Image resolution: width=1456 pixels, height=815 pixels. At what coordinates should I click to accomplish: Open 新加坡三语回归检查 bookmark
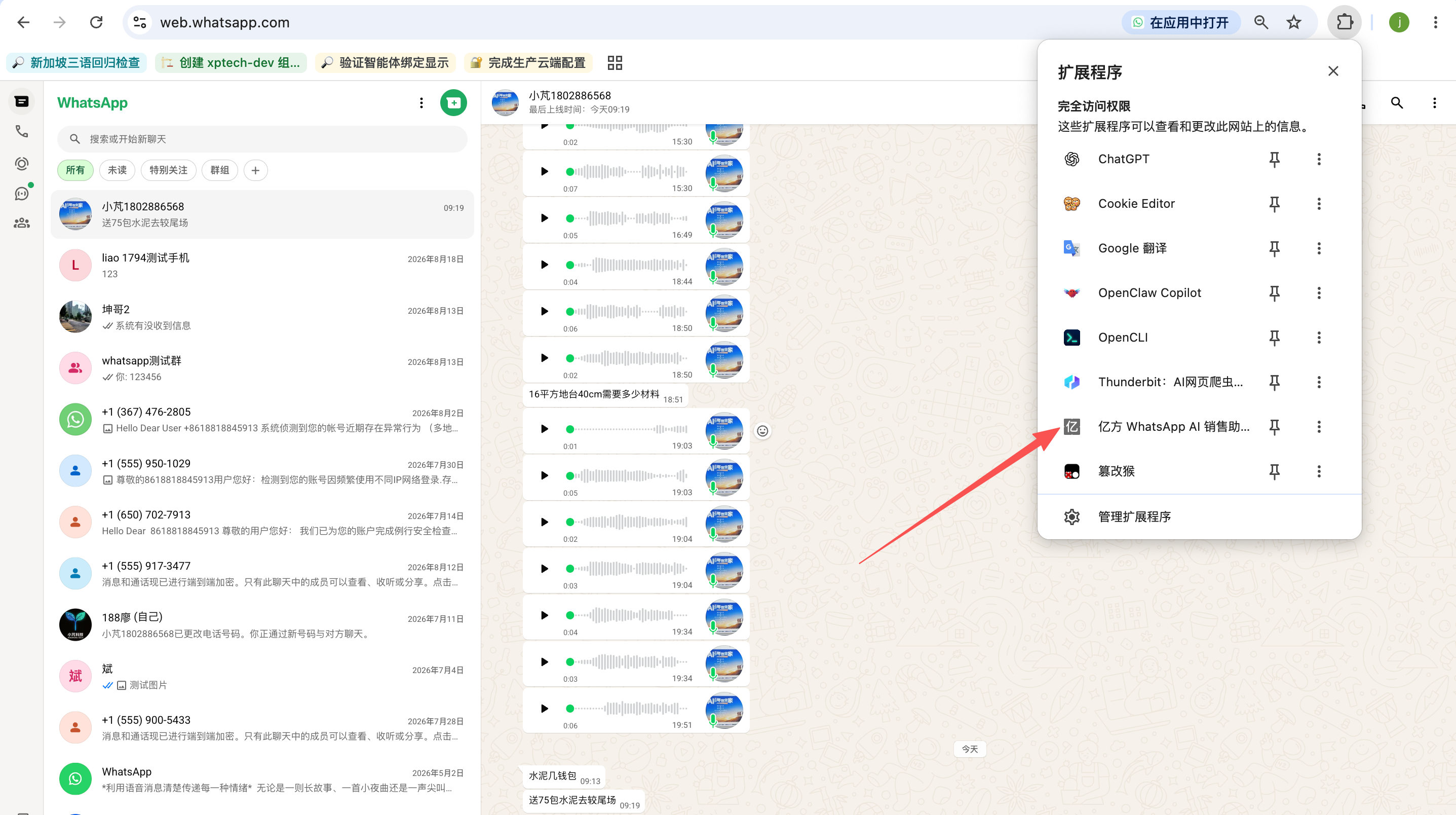76,63
